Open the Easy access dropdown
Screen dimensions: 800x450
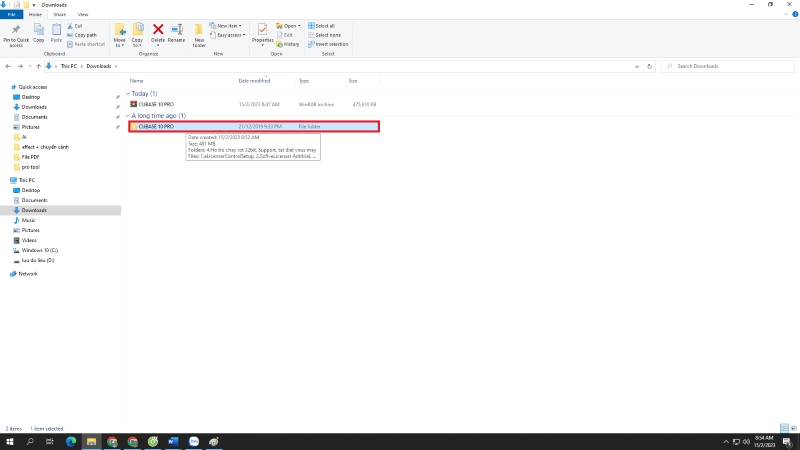[228, 35]
